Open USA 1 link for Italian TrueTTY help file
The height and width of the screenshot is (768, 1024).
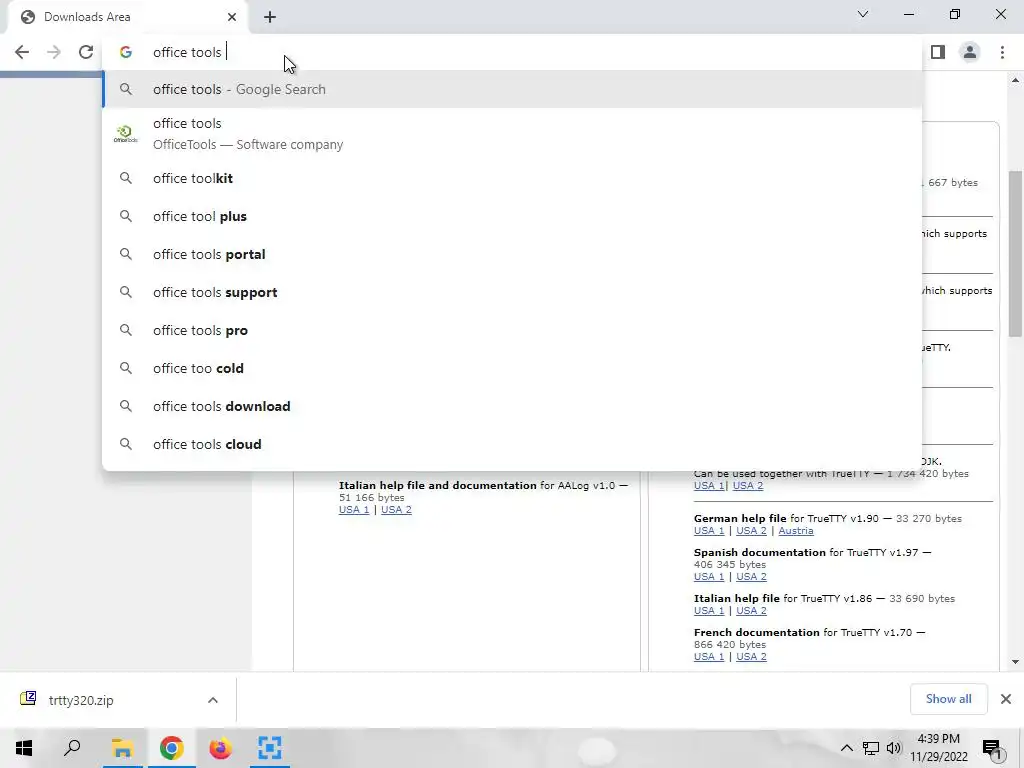tap(709, 611)
